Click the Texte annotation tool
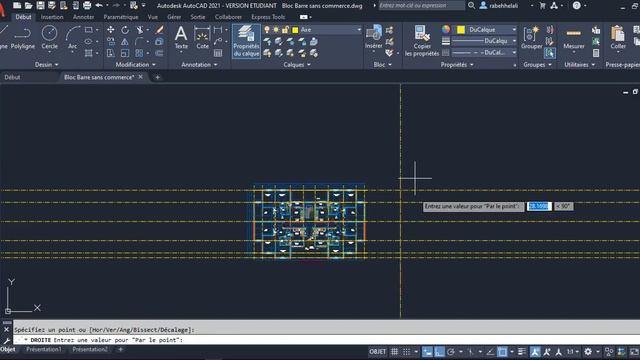 (181, 38)
